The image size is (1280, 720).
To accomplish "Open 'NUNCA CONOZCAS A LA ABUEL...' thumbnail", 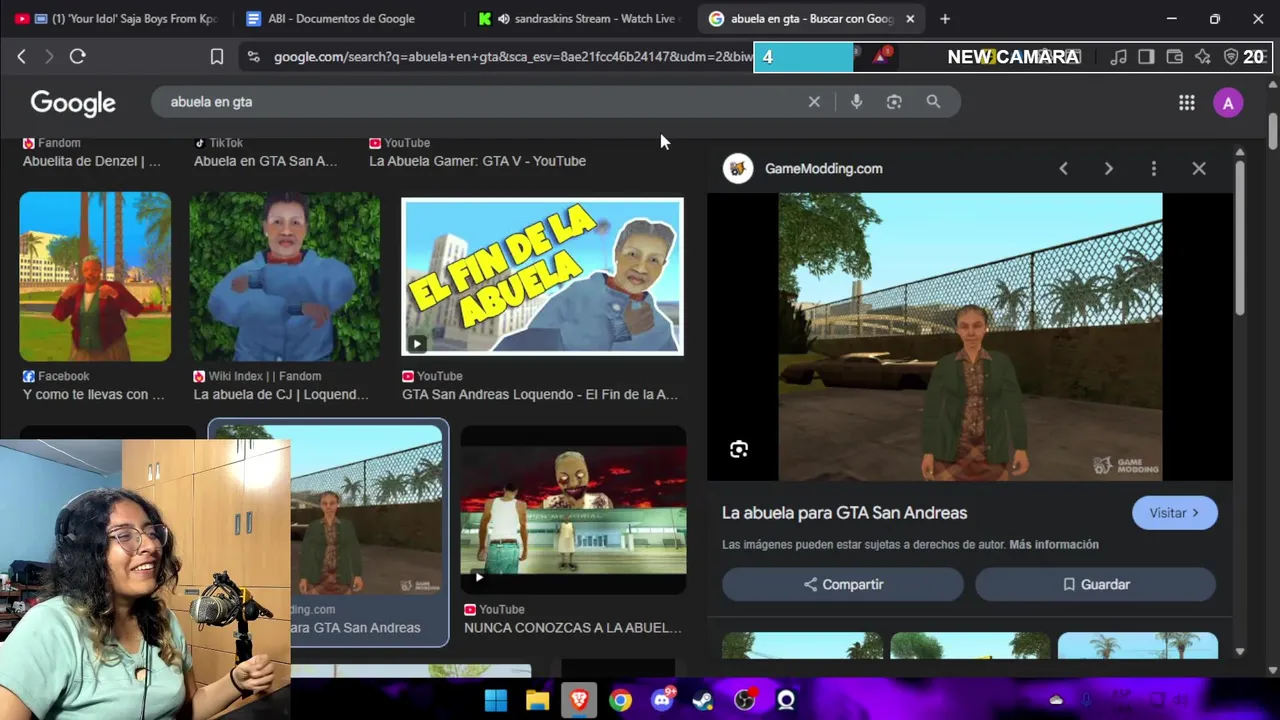I will 573,511.
